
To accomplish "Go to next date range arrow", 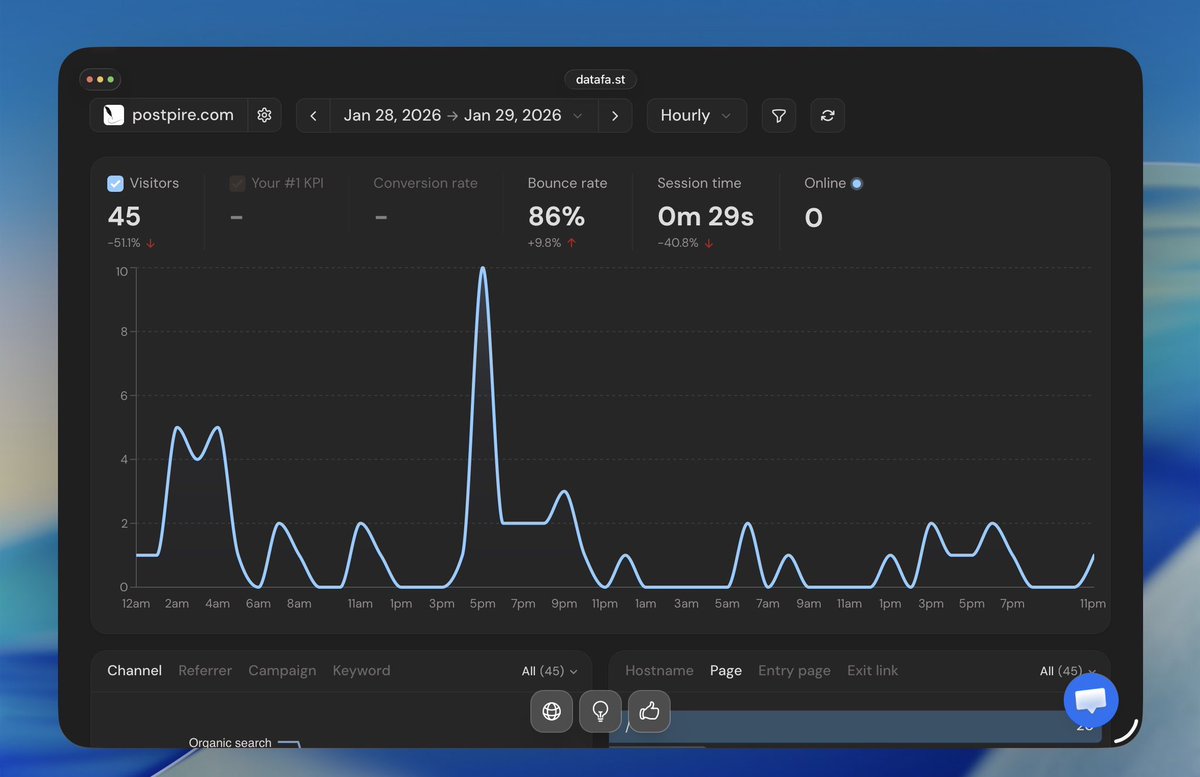I will coord(615,115).
